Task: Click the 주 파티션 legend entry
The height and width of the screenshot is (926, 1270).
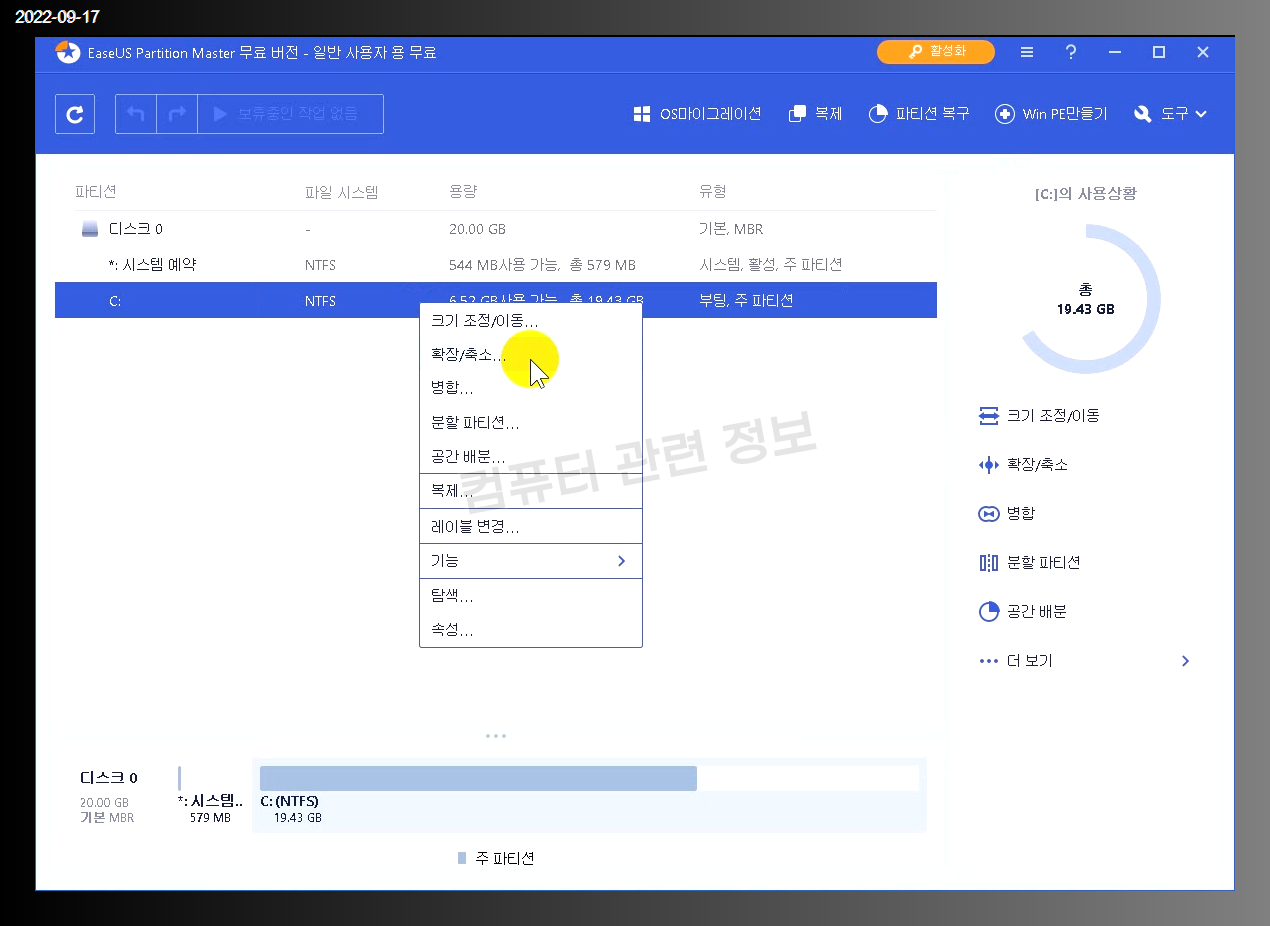Action: pos(496,858)
